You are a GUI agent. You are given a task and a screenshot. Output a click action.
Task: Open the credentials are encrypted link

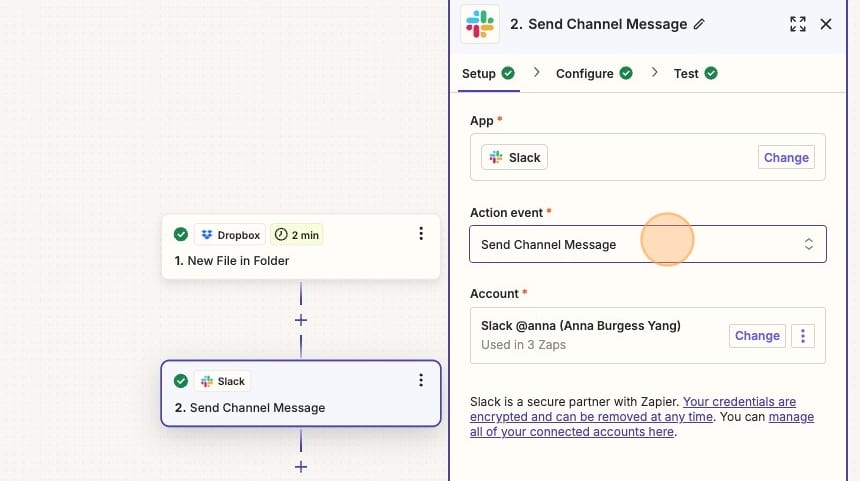click(633, 409)
